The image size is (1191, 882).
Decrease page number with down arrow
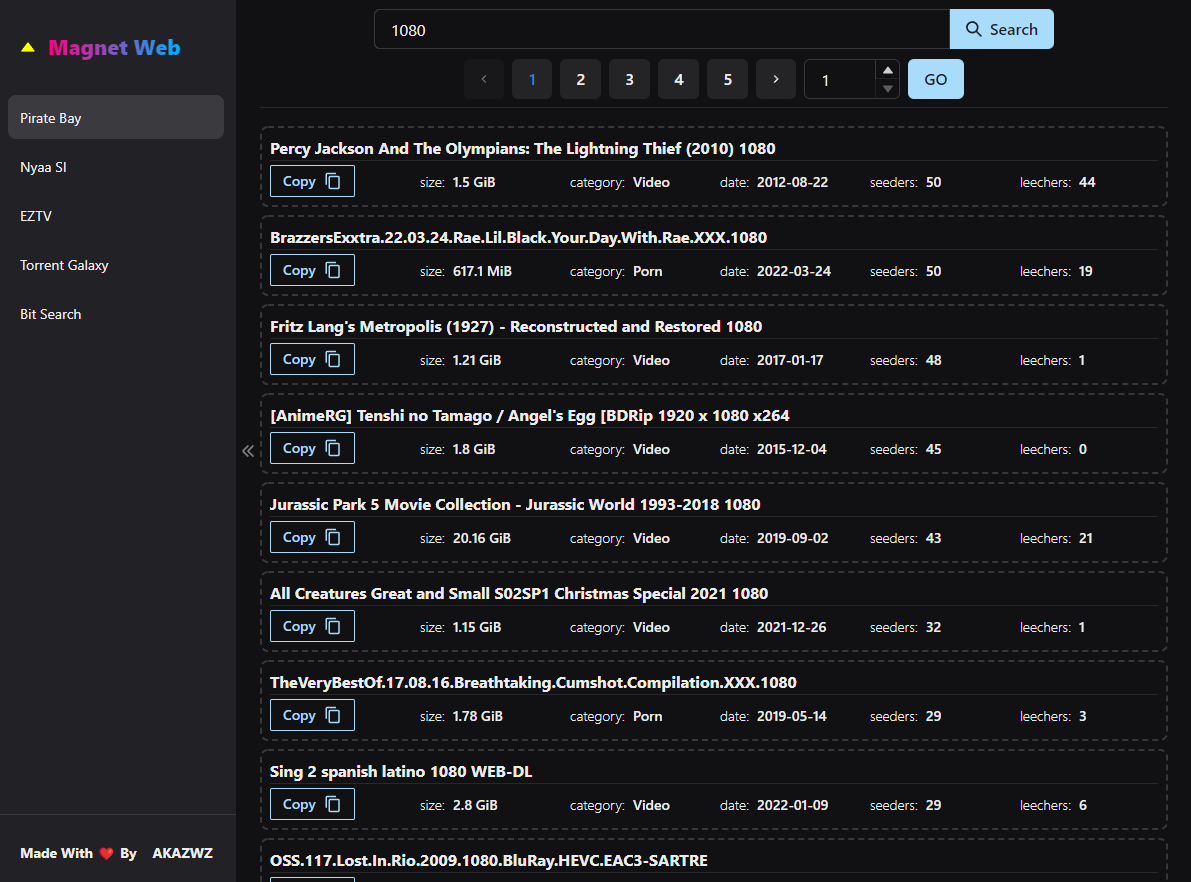click(887, 89)
